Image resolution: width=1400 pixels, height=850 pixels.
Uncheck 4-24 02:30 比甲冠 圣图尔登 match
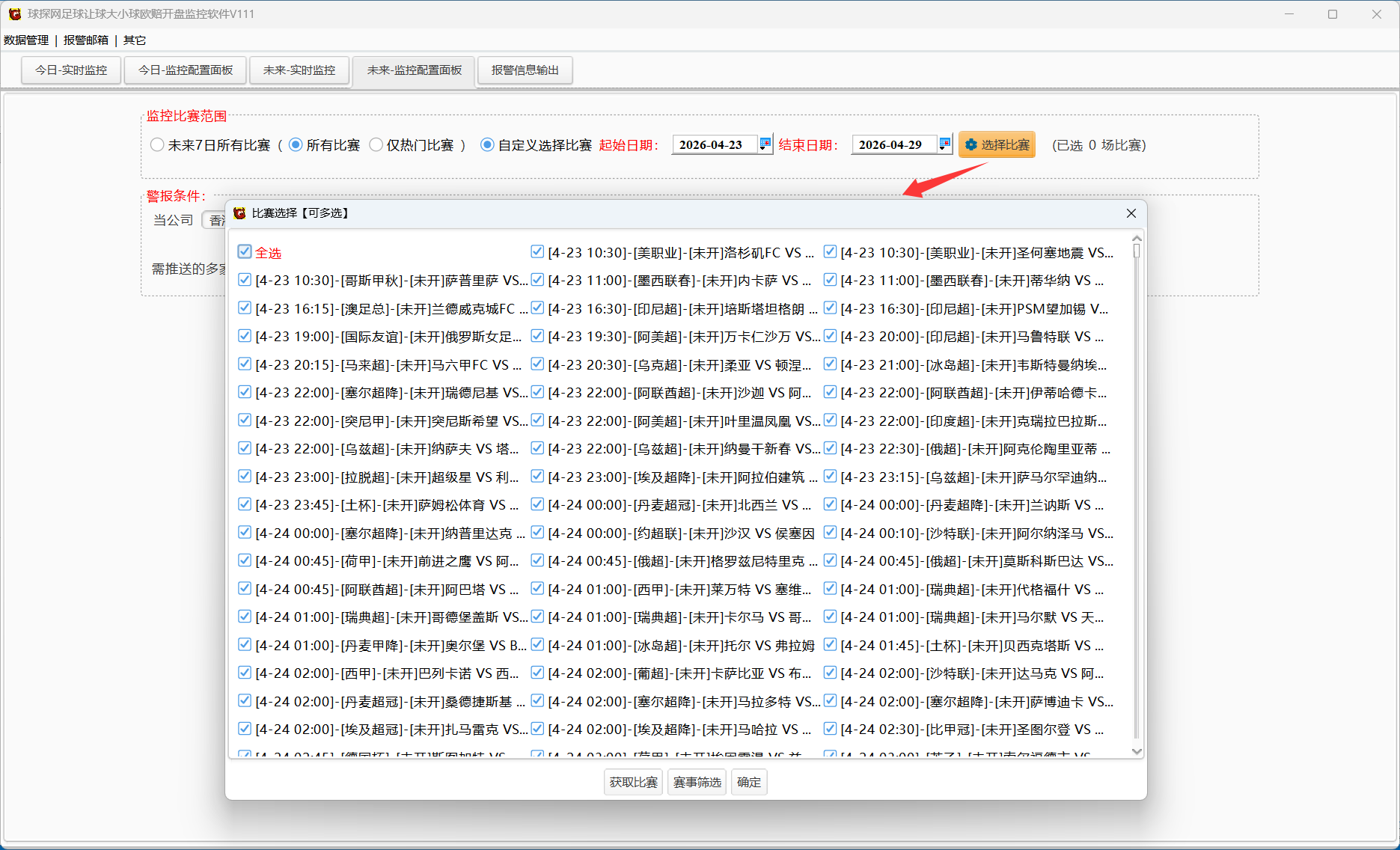pyautogui.click(x=830, y=729)
